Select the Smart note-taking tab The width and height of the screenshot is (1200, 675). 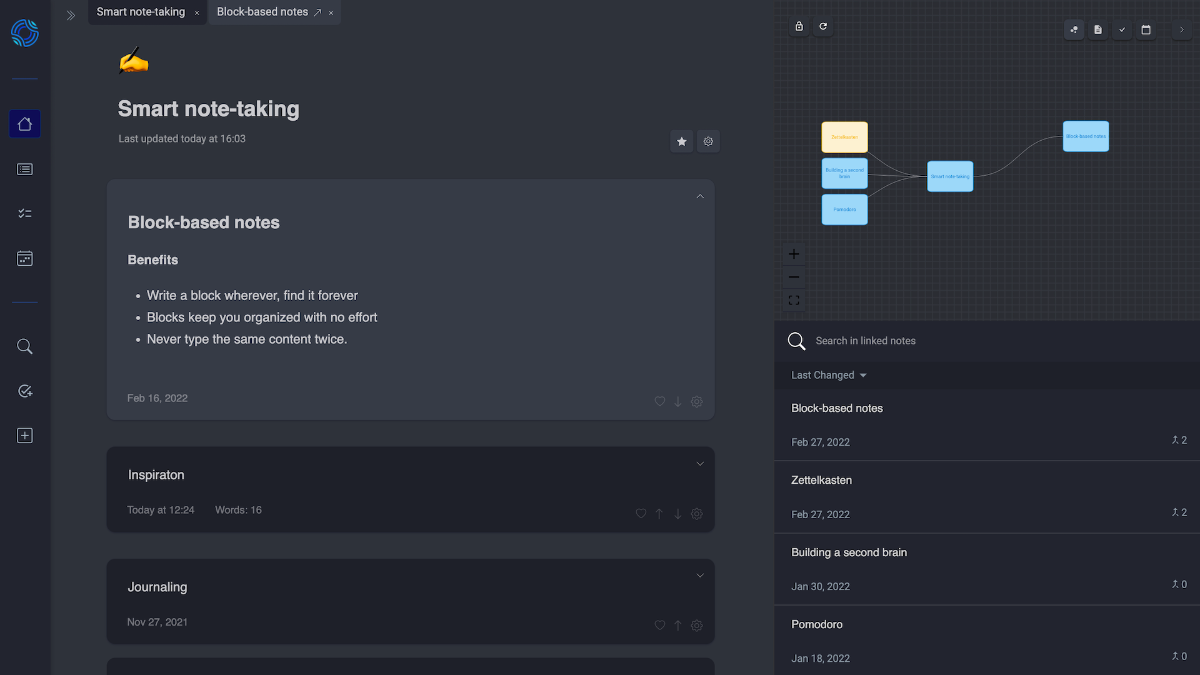[141, 12]
